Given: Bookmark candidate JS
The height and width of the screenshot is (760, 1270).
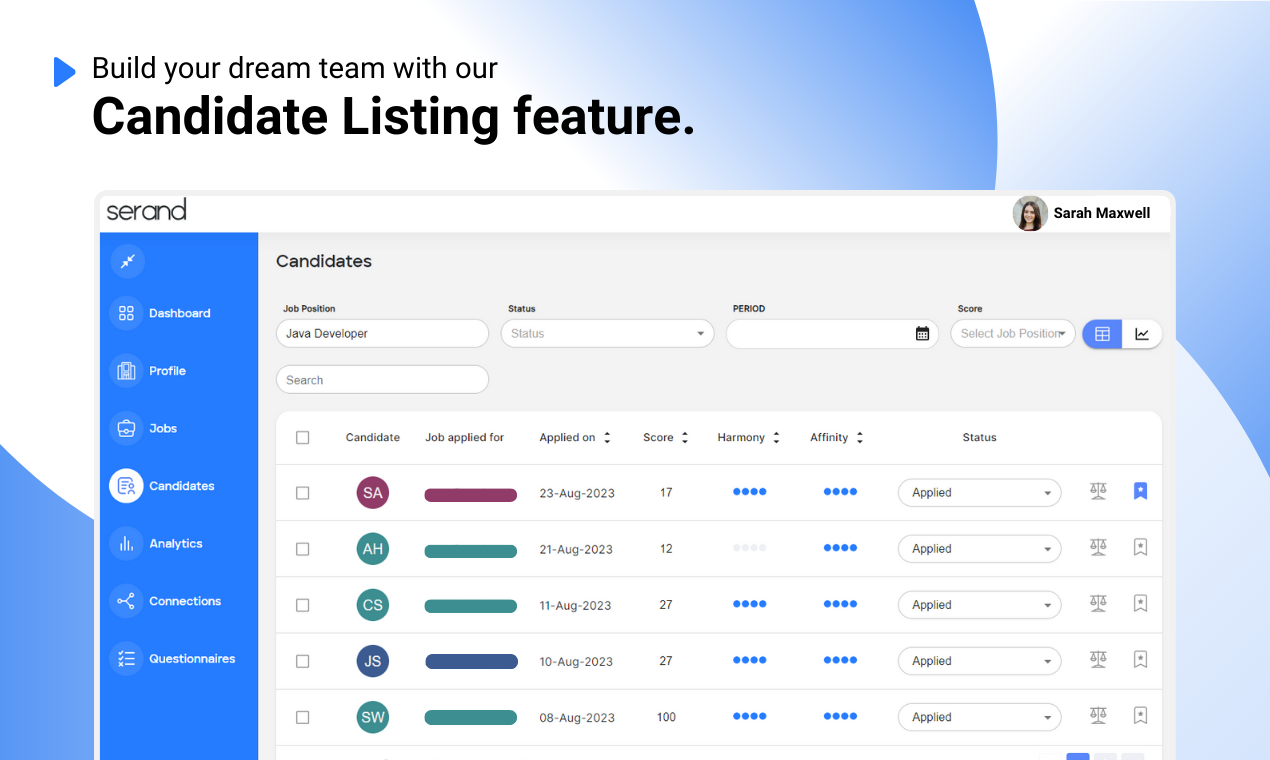Looking at the screenshot, I should click(x=1140, y=659).
